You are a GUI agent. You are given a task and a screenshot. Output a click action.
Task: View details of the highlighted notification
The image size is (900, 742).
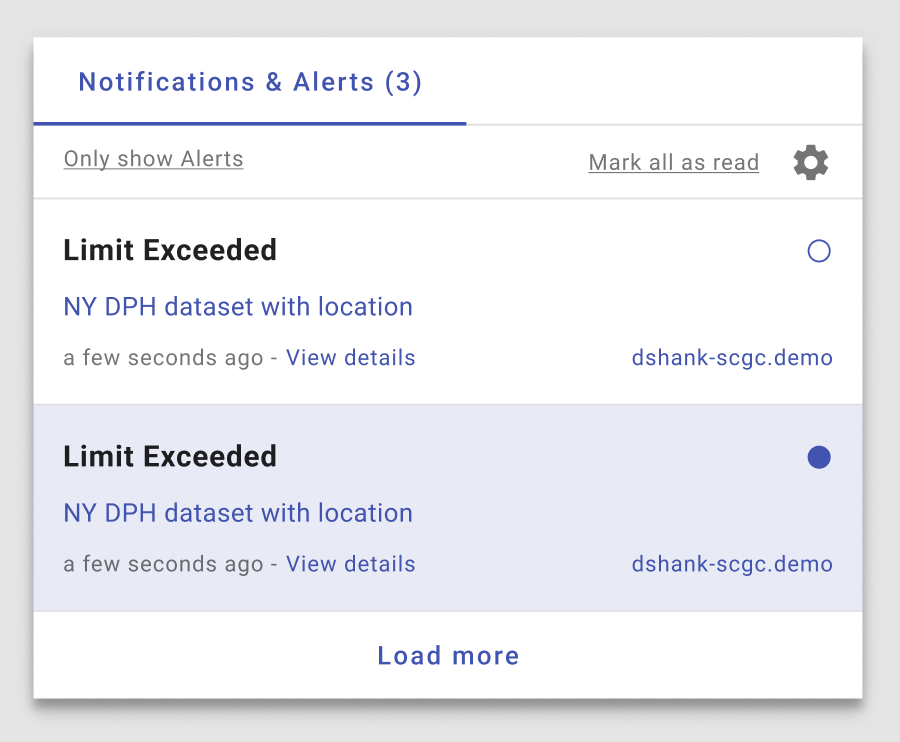coord(351,564)
